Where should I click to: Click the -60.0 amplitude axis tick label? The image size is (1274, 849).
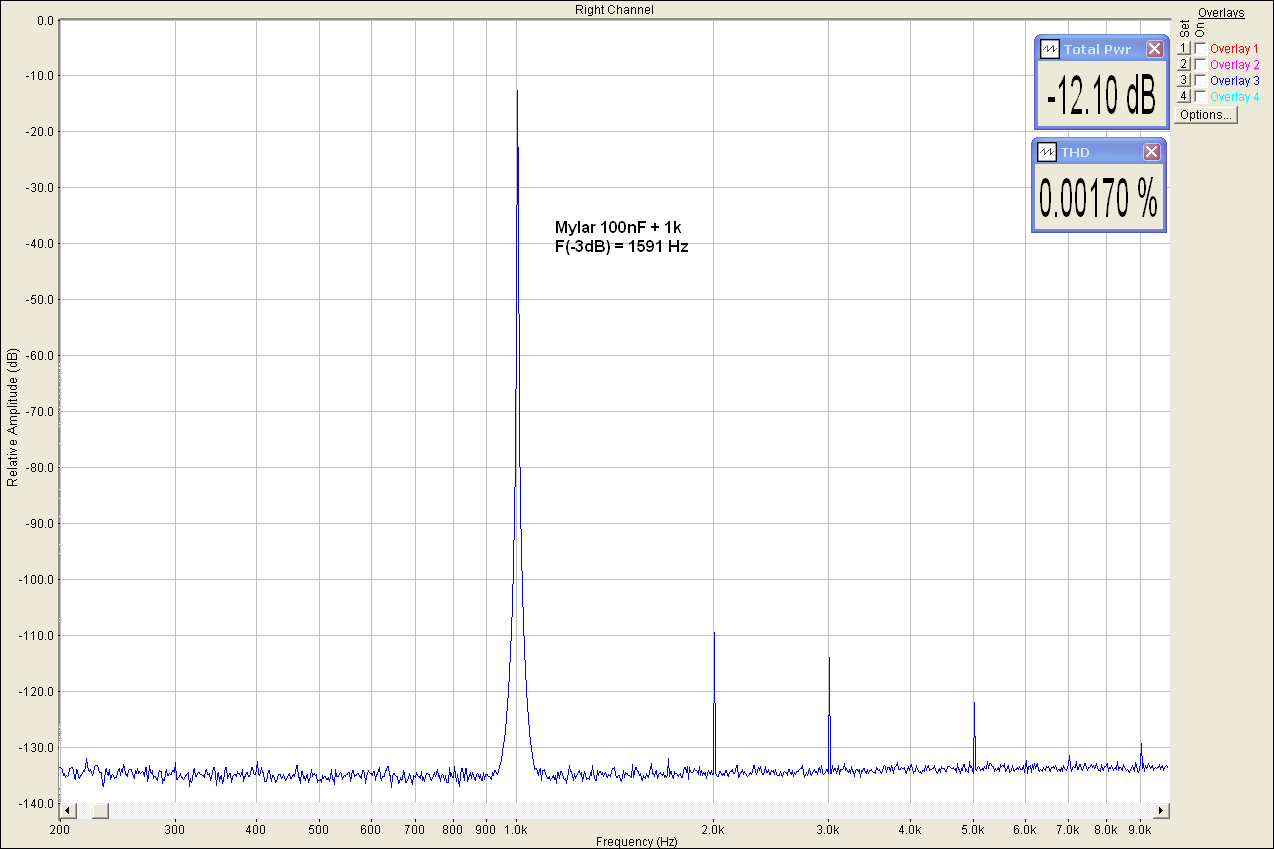pos(40,355)
